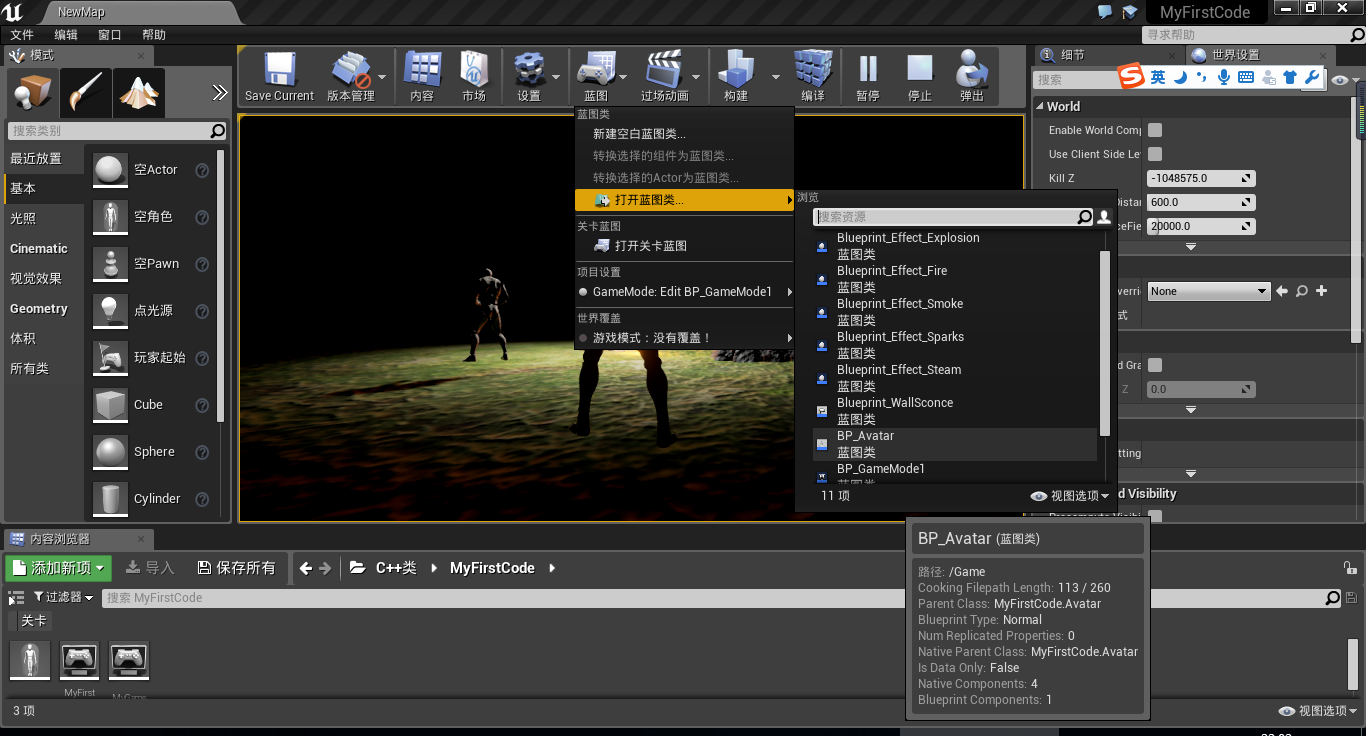The height and width of the screenshot is (736, 1366).
Task: Click the 点光源 point light icon
Action: coord(110,311)
